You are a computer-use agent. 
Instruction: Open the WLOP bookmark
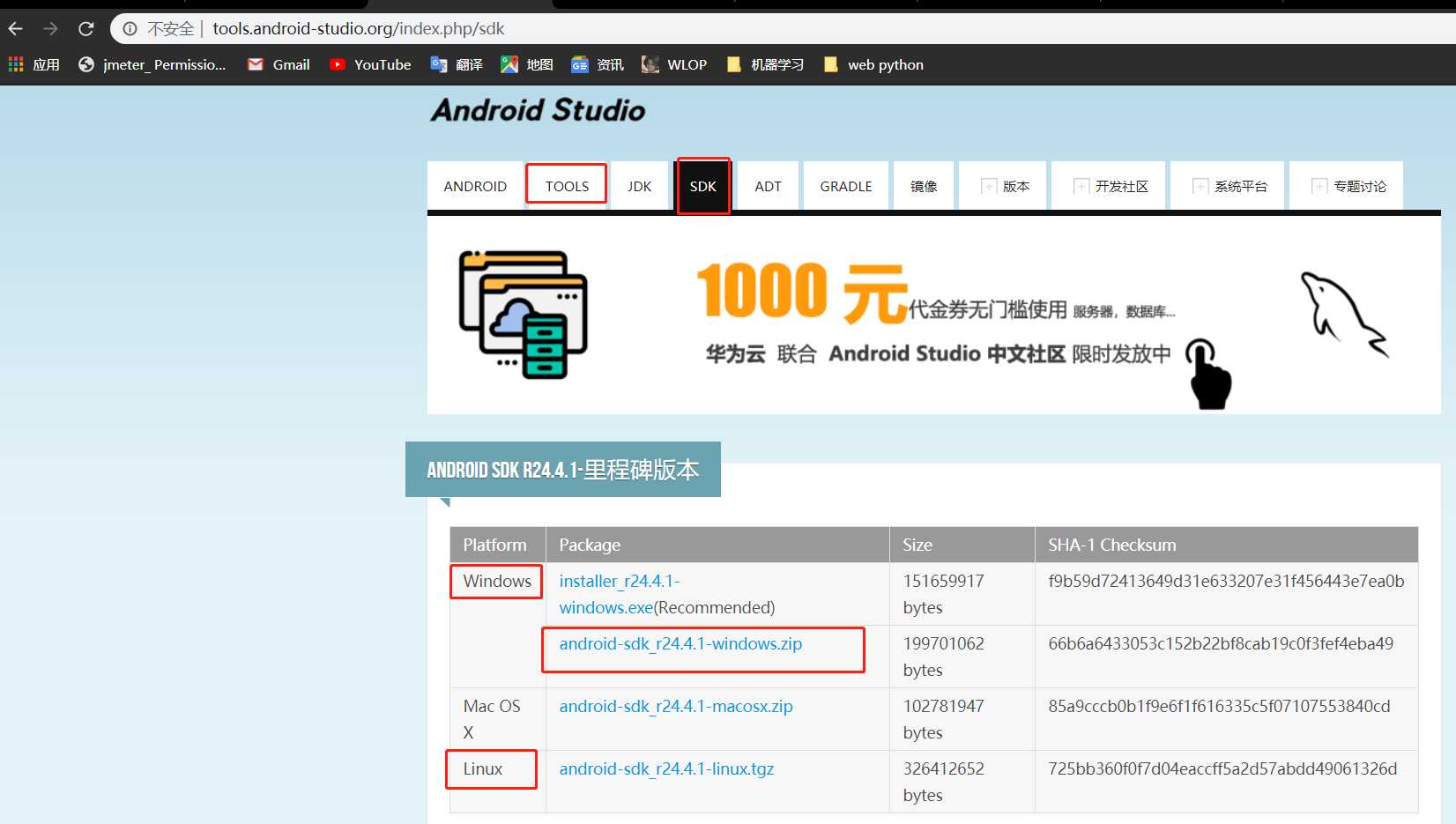(x=674, y=64)
